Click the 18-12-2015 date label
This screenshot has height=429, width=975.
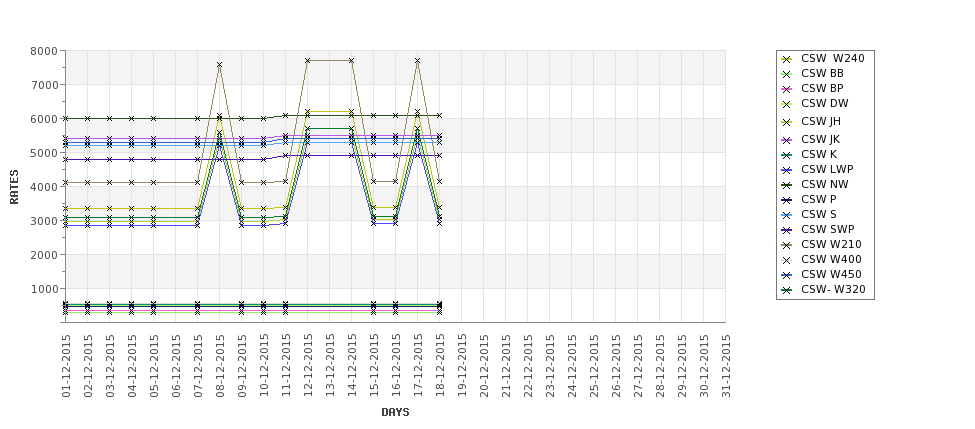pos(440,366)
